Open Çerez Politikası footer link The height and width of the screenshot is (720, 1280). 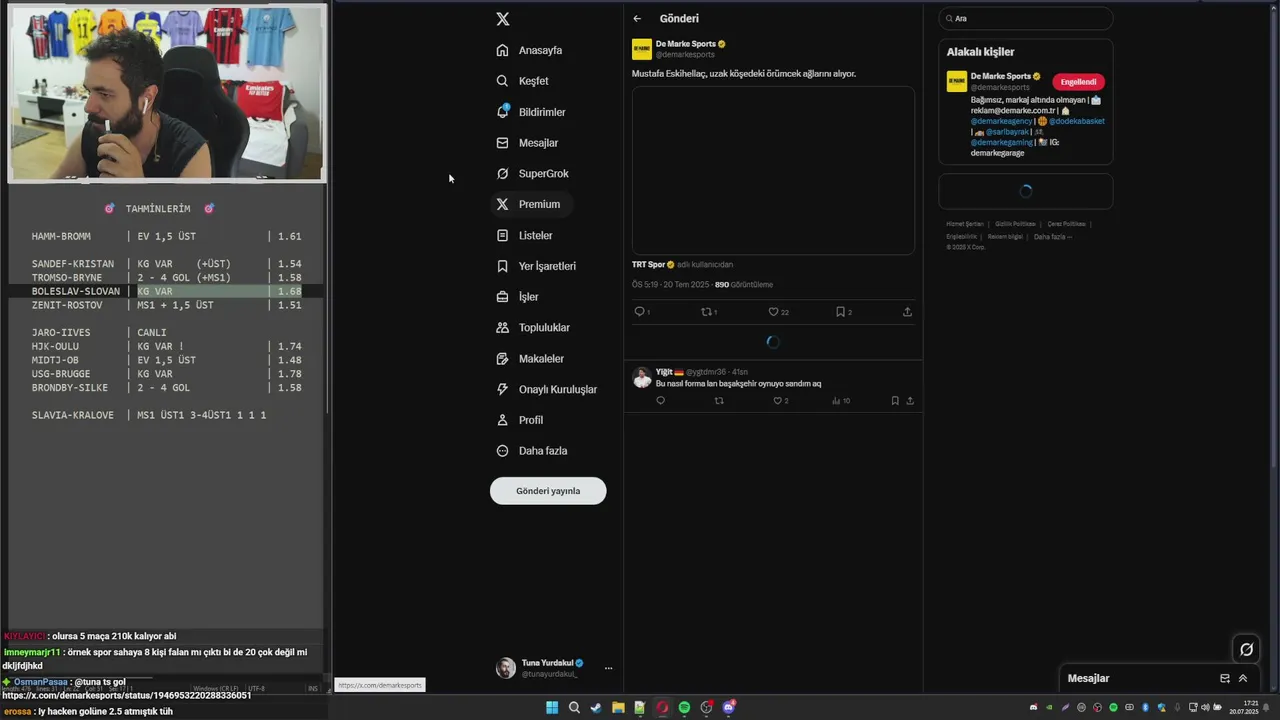pyautogui.click(x=1066, y=224)
